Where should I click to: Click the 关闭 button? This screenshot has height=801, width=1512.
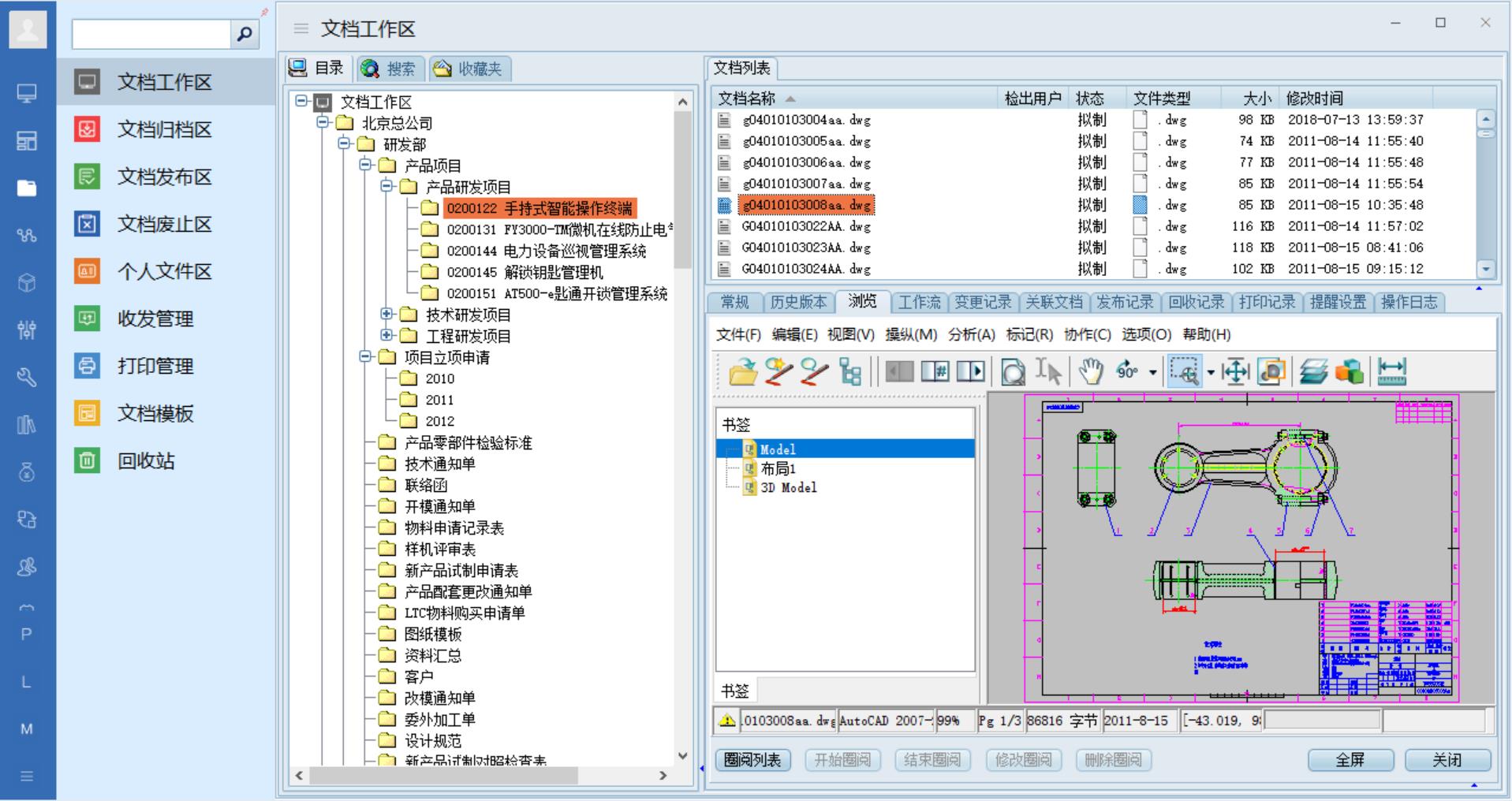(x=1447, y=760)
